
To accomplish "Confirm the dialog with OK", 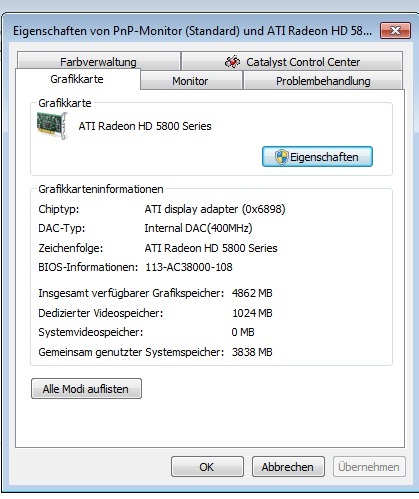I will click(207, 467).
